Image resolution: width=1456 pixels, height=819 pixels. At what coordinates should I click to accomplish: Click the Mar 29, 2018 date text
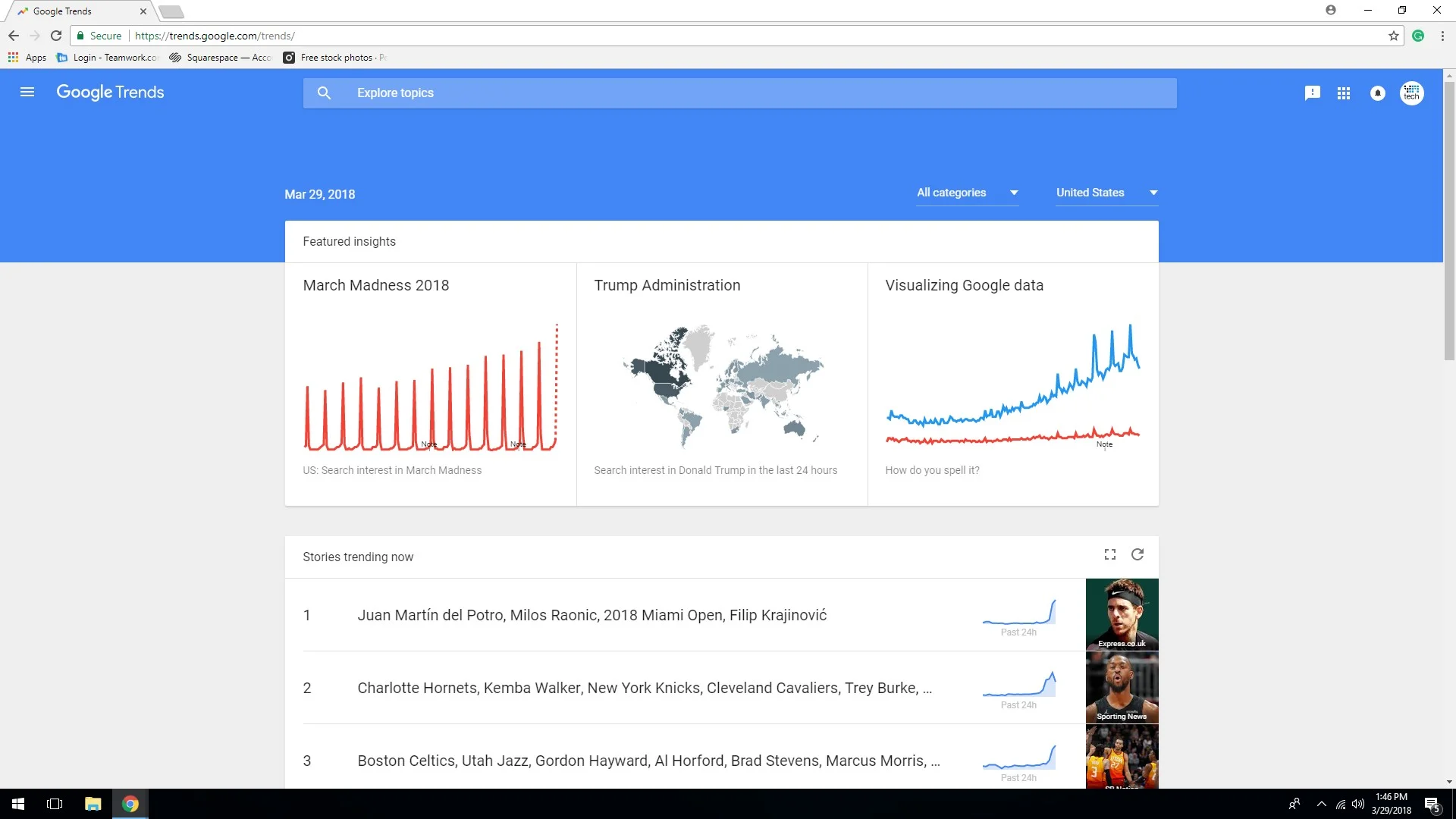(x=319, y=194)
